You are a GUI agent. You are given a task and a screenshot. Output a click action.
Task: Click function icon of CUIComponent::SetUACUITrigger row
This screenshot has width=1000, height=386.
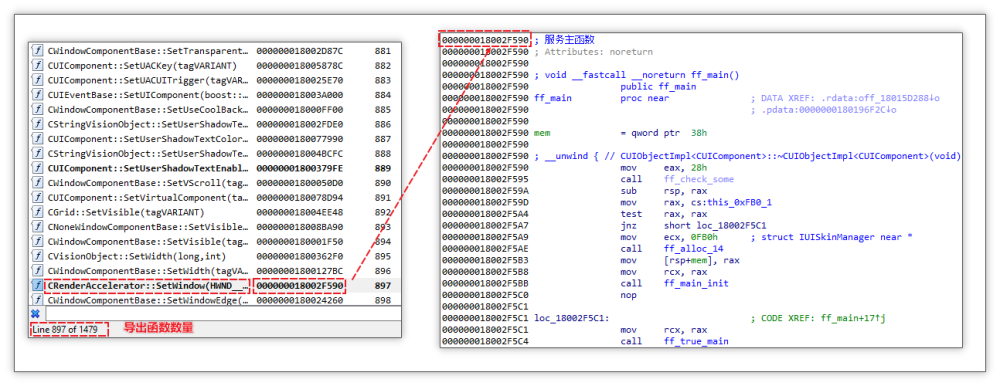click(x=38, y=80)
